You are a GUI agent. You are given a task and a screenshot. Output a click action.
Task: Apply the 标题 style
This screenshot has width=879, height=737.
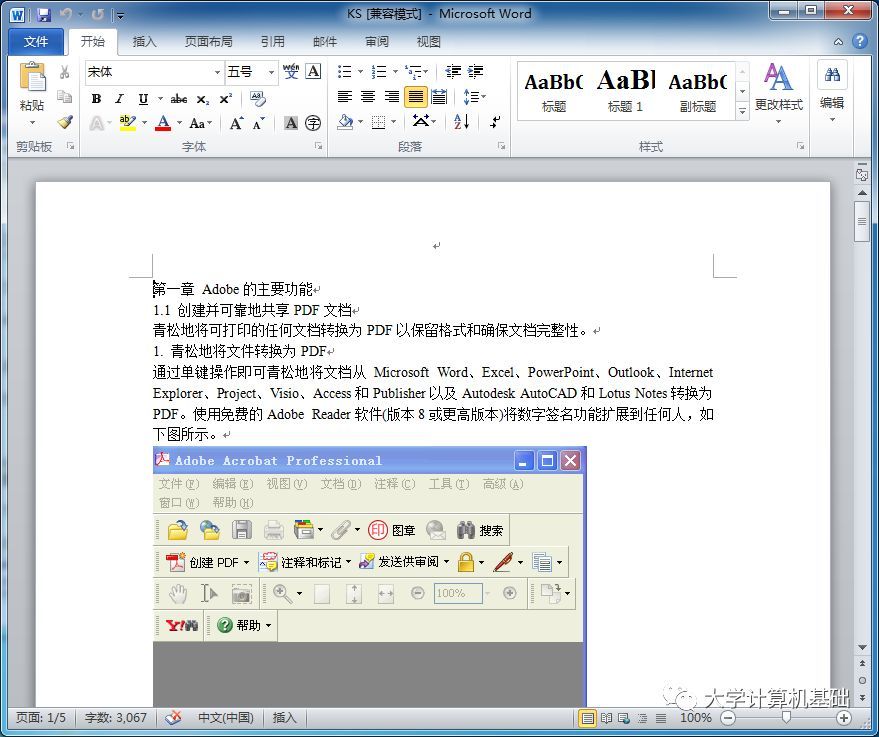point(553,92)
